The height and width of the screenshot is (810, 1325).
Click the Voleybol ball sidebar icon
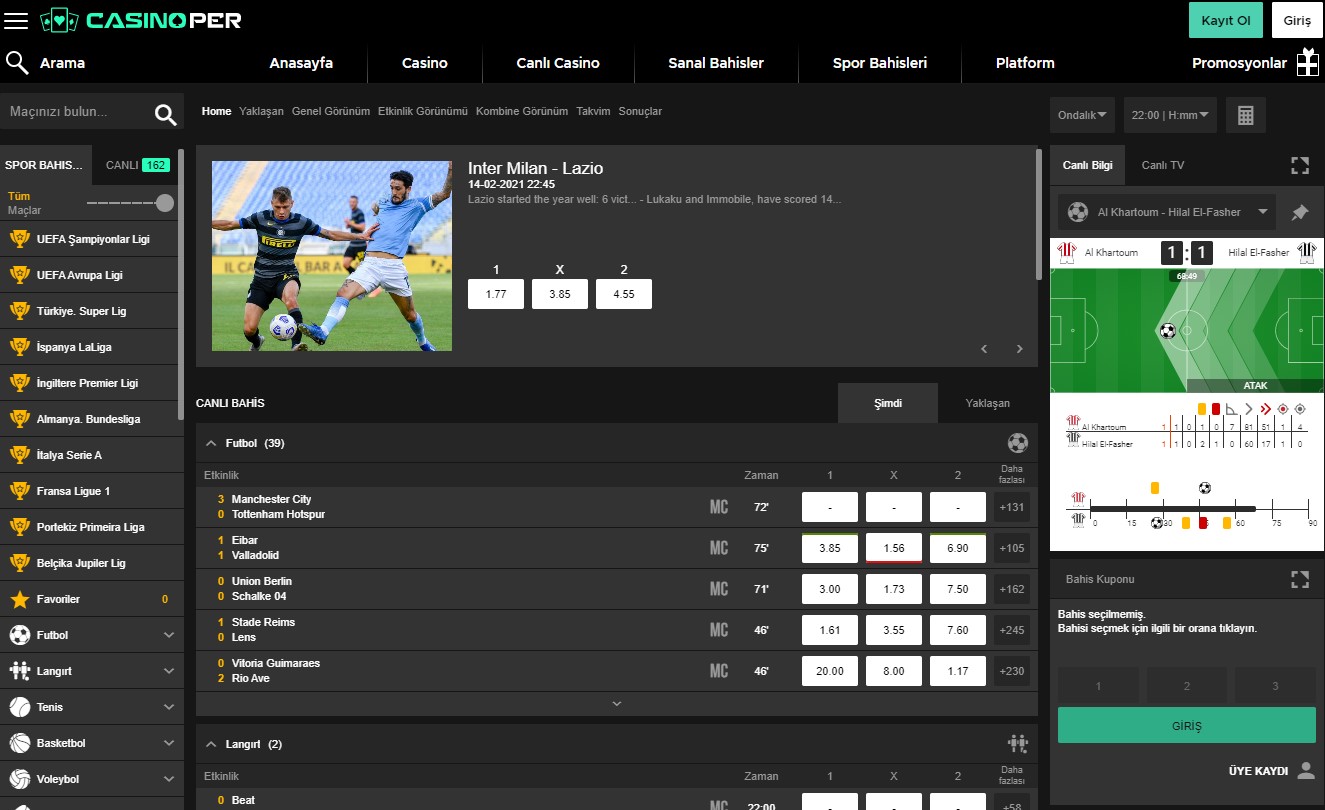click(19, 779)
